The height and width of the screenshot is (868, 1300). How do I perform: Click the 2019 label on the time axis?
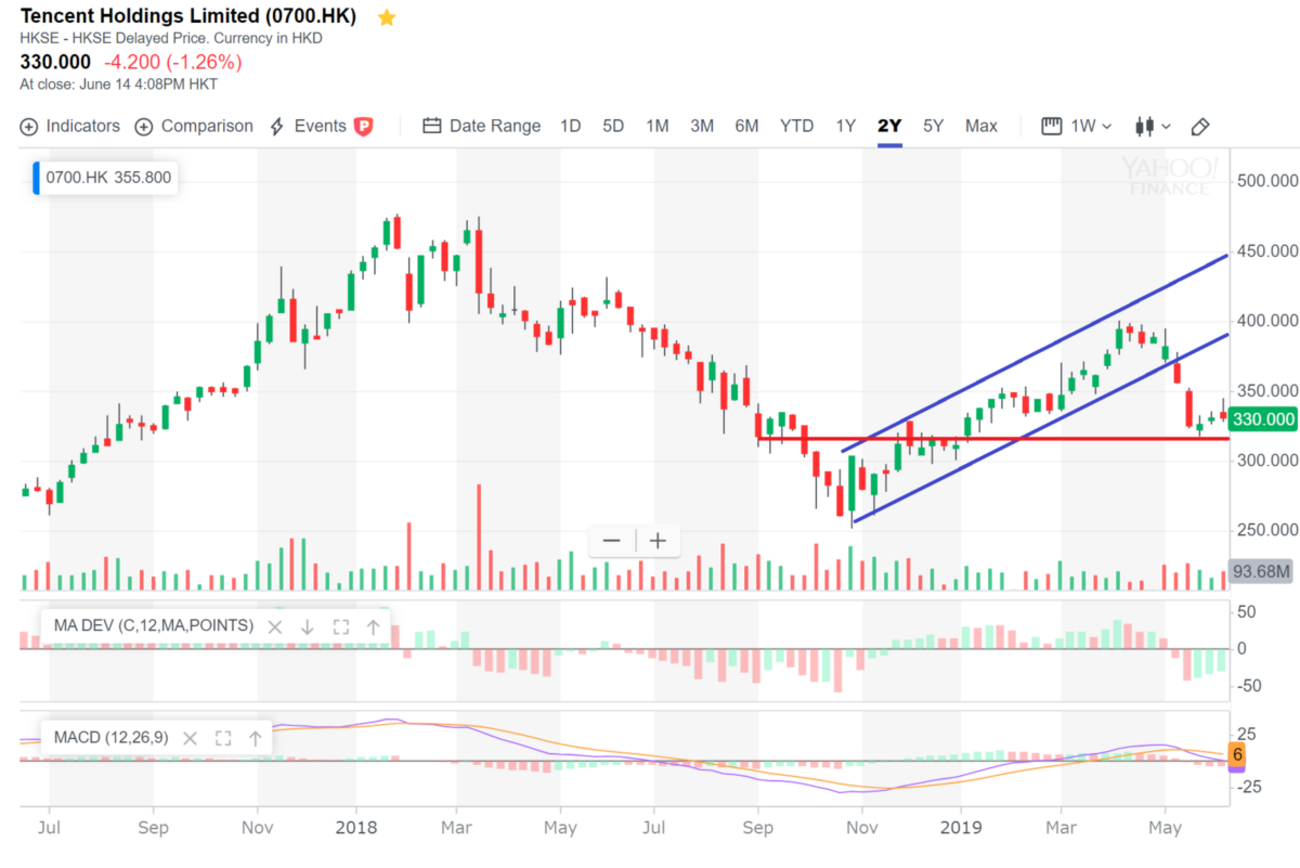point(960,829)
